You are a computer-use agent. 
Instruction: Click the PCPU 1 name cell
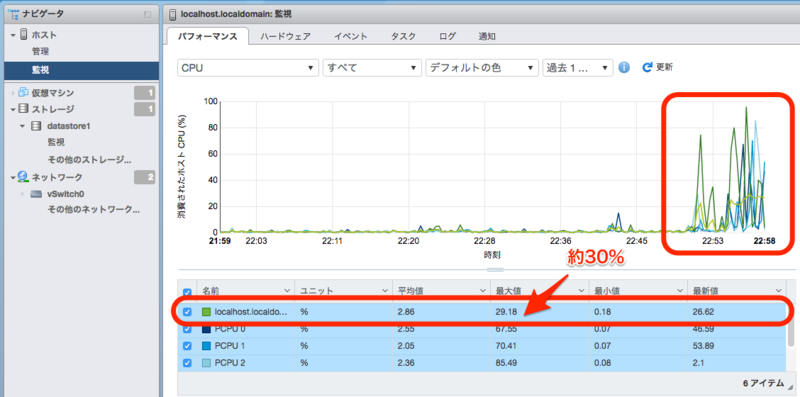[x=230, y=346]
